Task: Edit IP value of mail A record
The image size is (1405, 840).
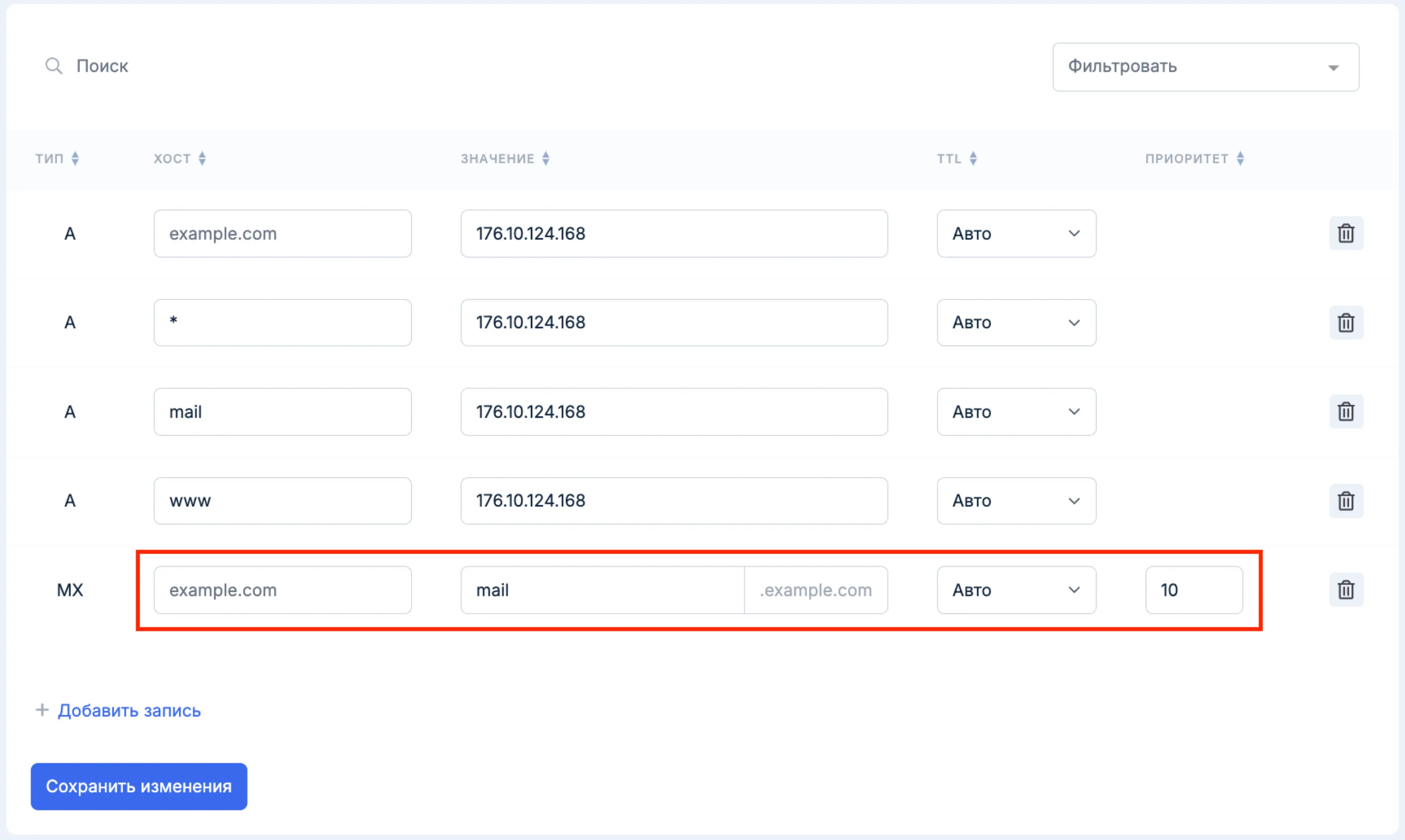Action: click(674, 411)
